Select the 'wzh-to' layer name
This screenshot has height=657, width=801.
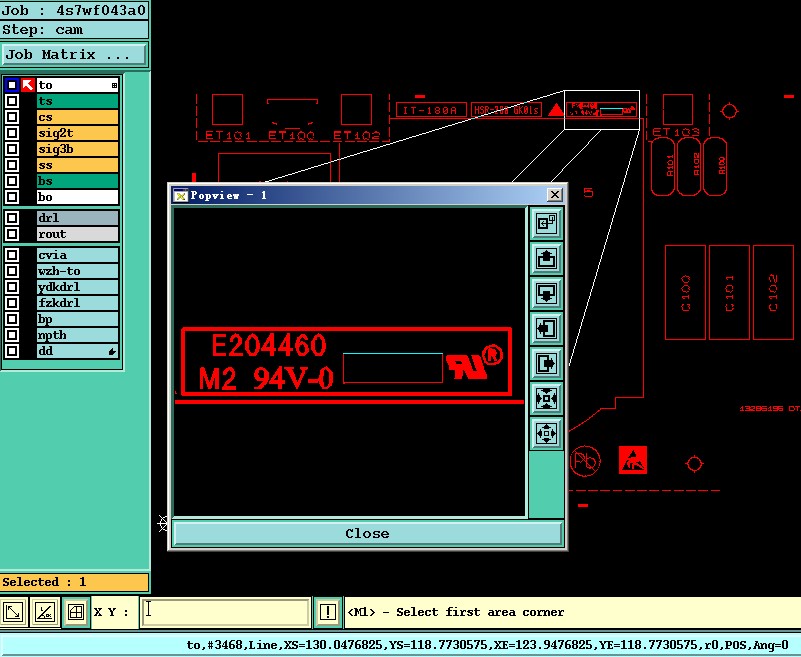(x=78, y=271)
